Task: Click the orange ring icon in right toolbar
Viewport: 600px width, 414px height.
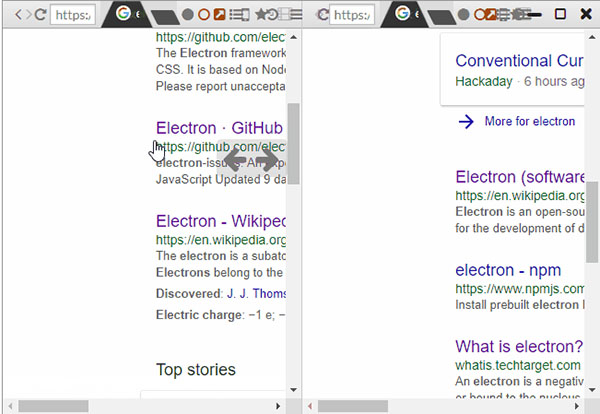Action: [479, 15]
